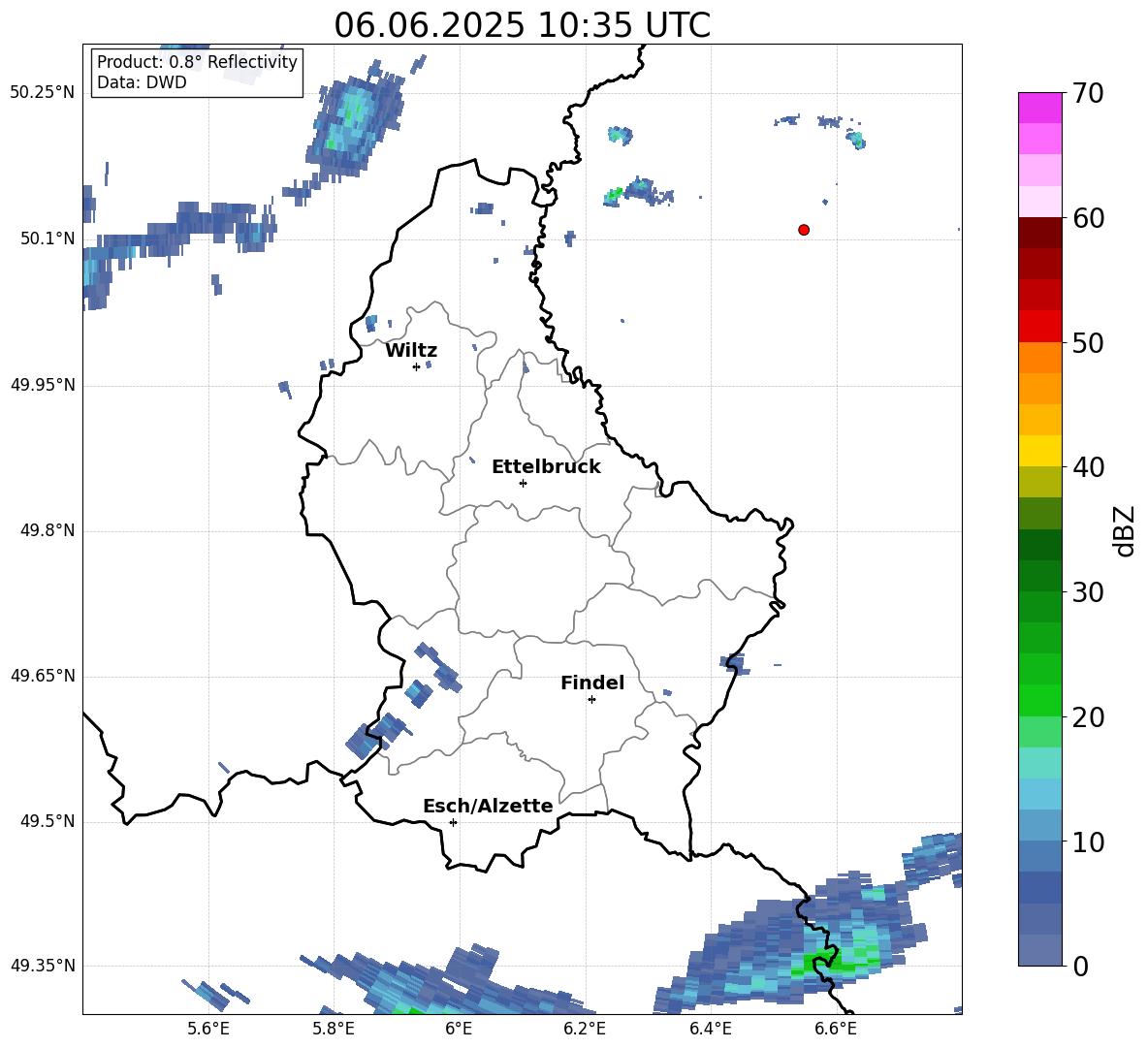The width and height of the screenshot is (1148, 1048).
Task: Click the 5.6°E longitude label
Action: click(208, 1029)
